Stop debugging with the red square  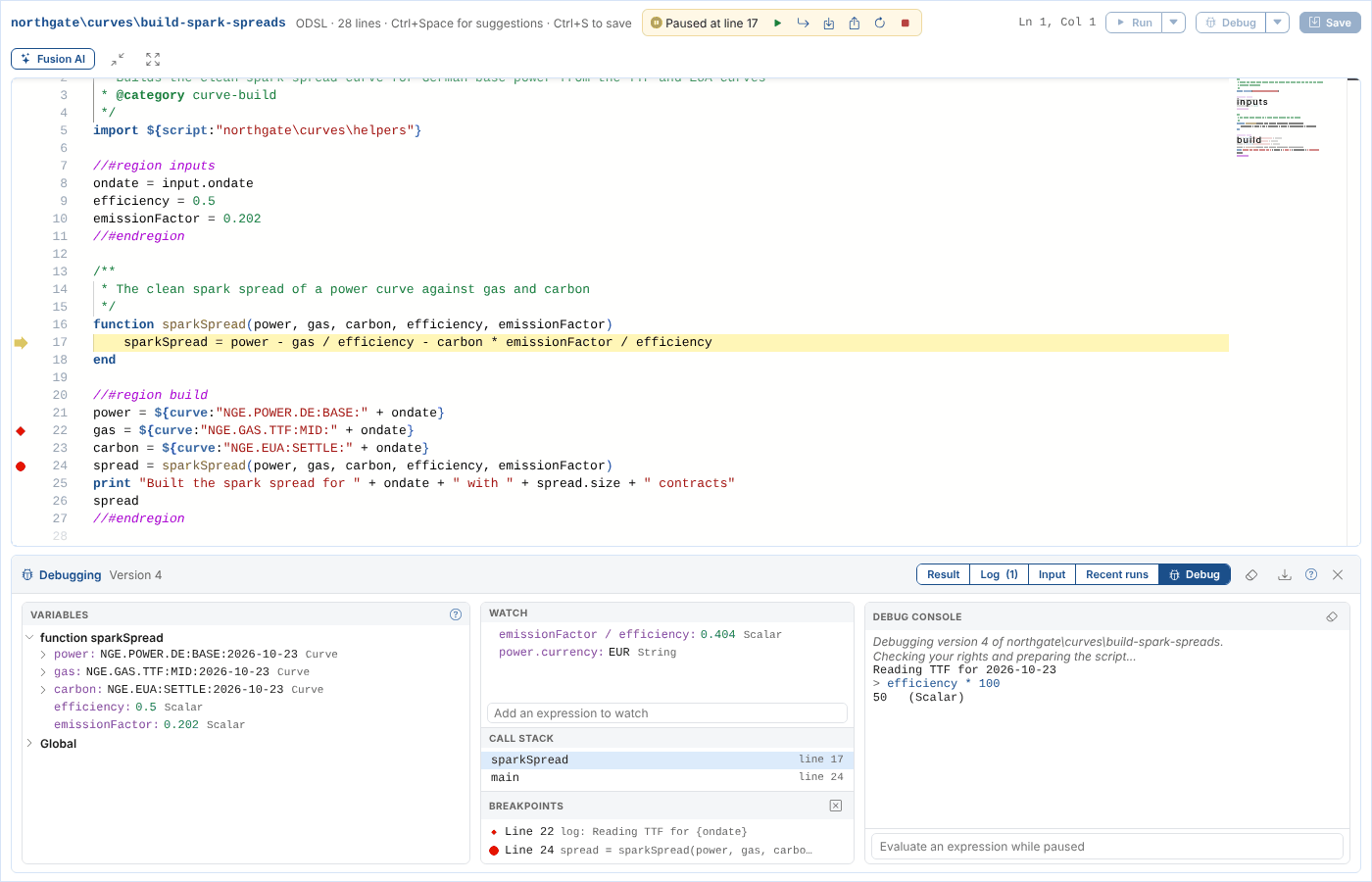[x=906, y=23]
